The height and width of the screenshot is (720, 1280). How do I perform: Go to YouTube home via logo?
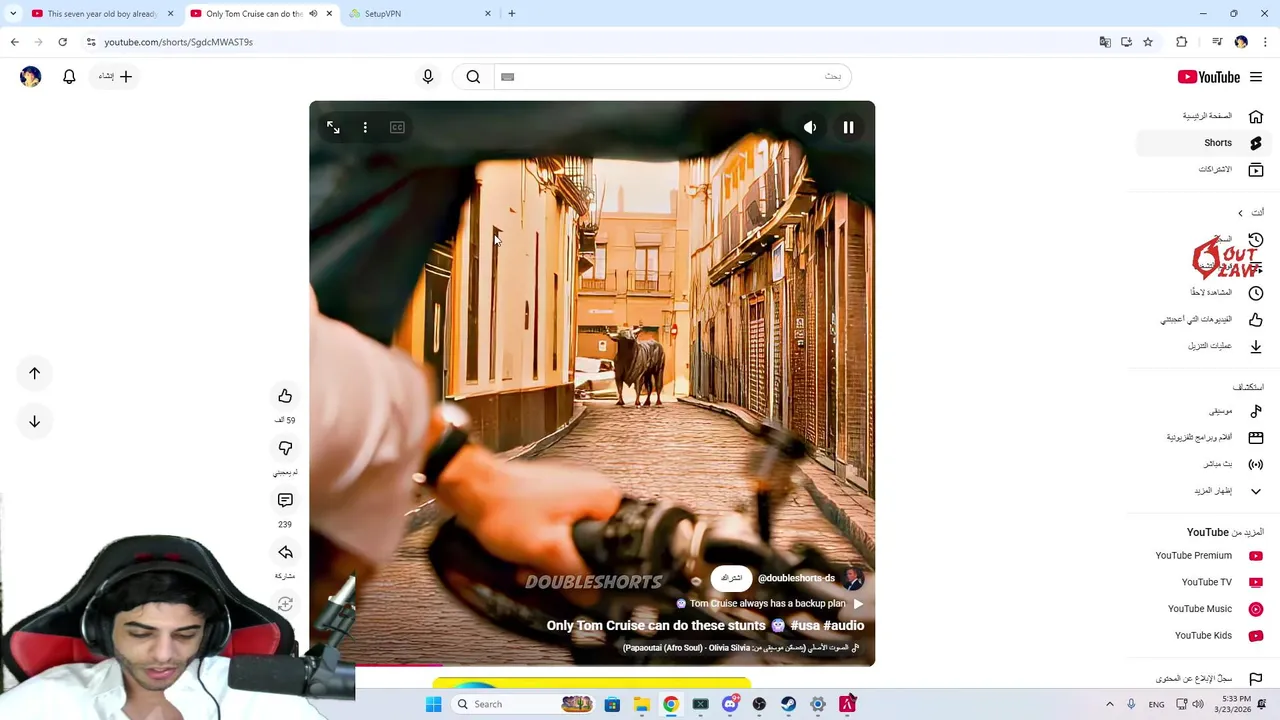pos(1209,77)
